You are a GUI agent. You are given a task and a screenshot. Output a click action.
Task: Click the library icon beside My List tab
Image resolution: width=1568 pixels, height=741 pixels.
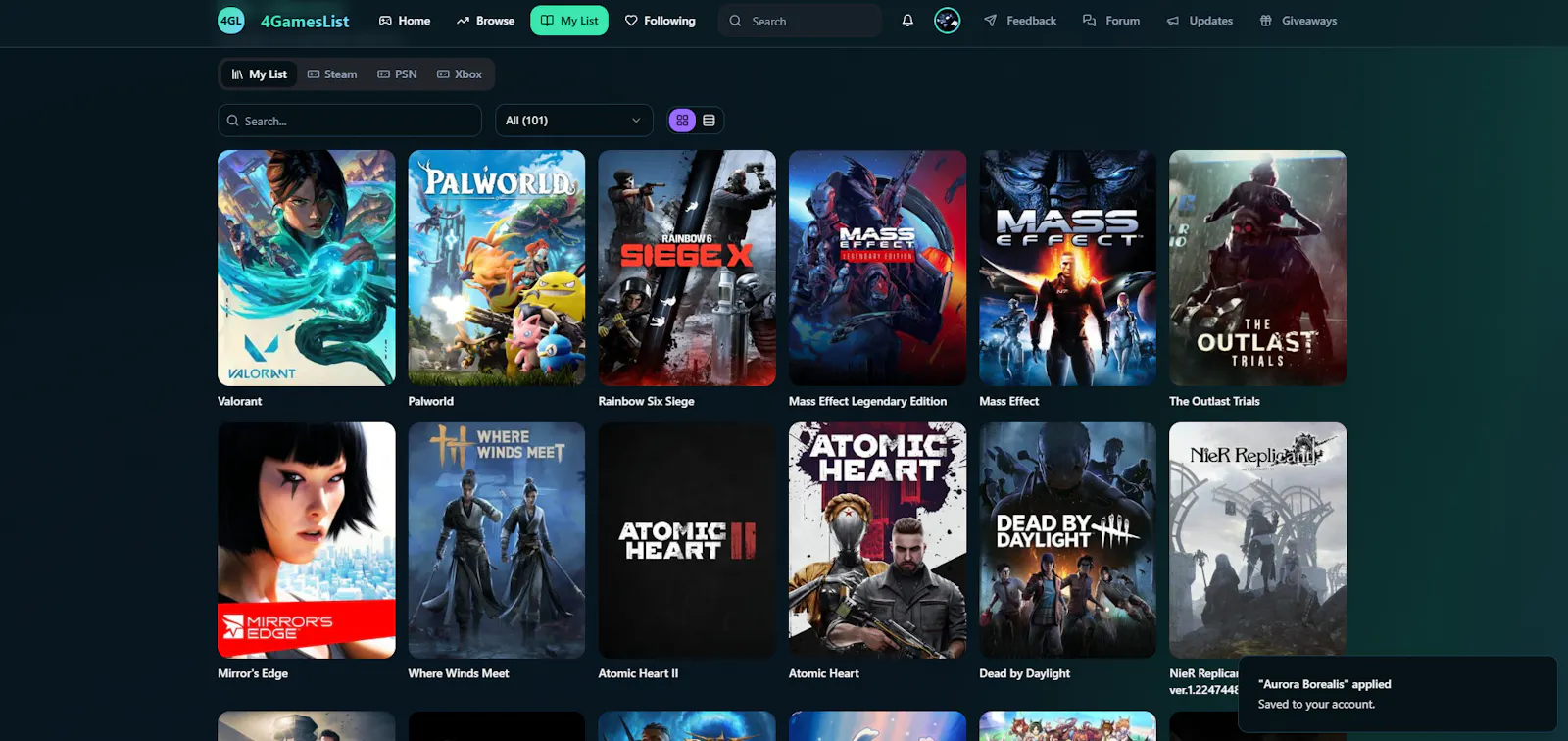(x=237, y=74)
